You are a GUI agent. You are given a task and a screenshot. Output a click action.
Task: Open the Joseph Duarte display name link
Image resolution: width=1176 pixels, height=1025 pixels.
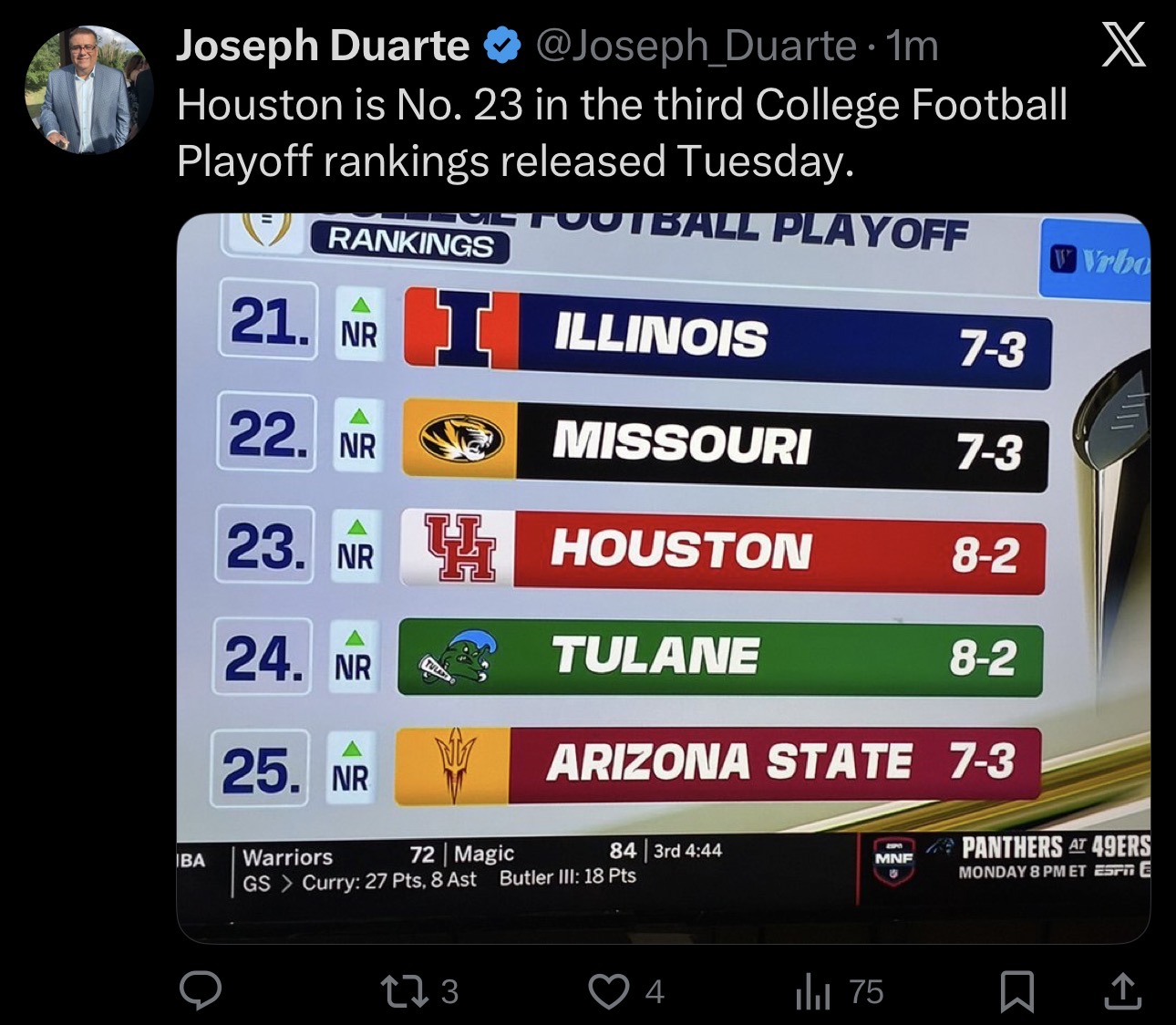click(322, 46)
